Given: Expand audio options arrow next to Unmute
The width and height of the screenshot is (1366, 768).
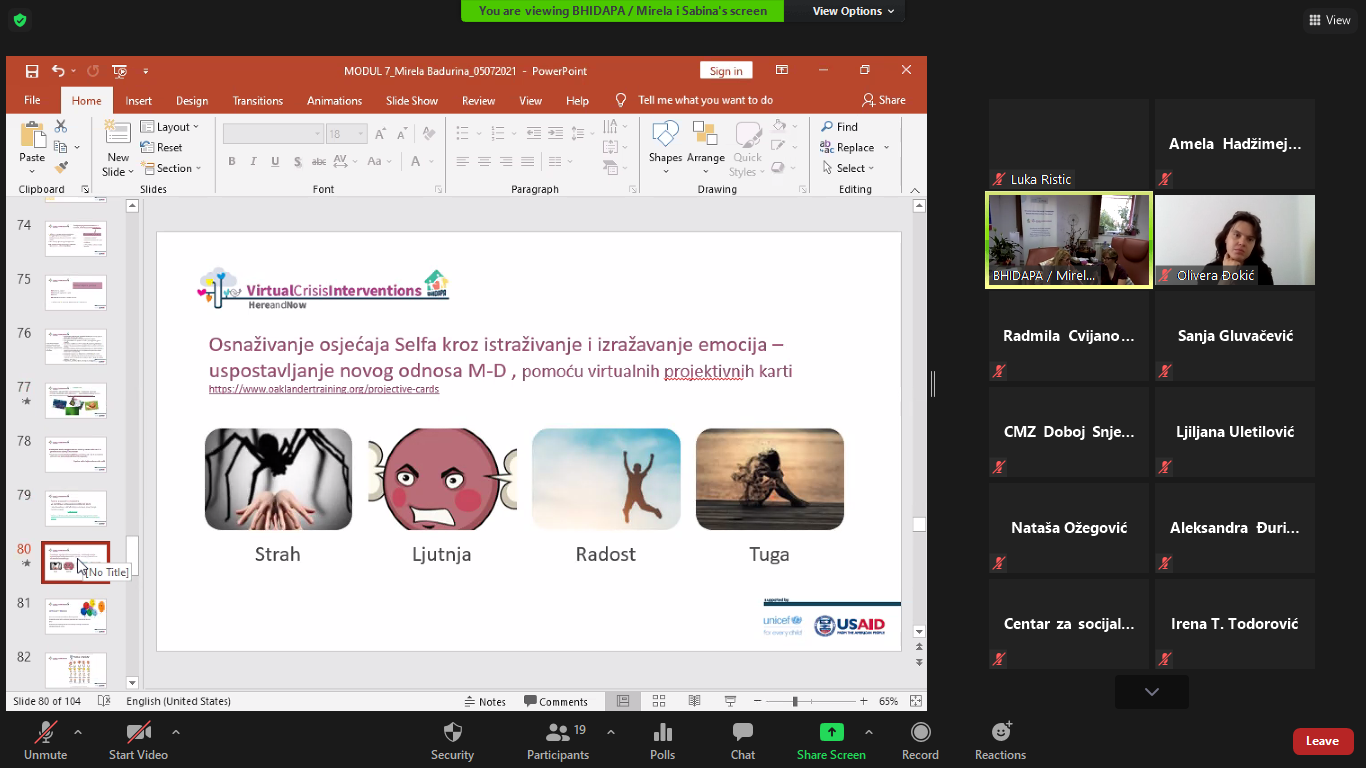Looking at the screenshot, I should point(78,731).
